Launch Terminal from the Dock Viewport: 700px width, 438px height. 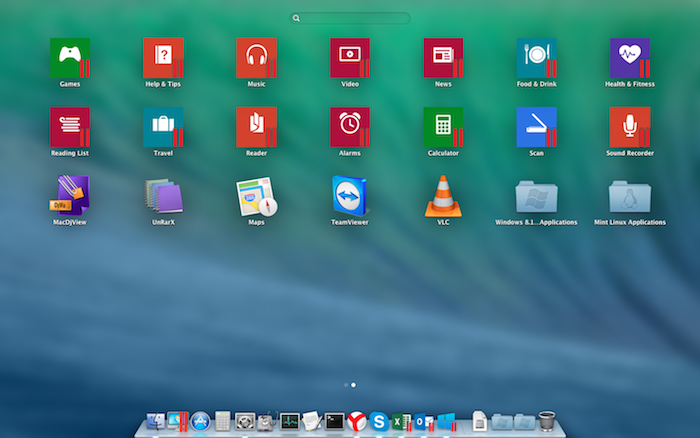click(334, 421)
